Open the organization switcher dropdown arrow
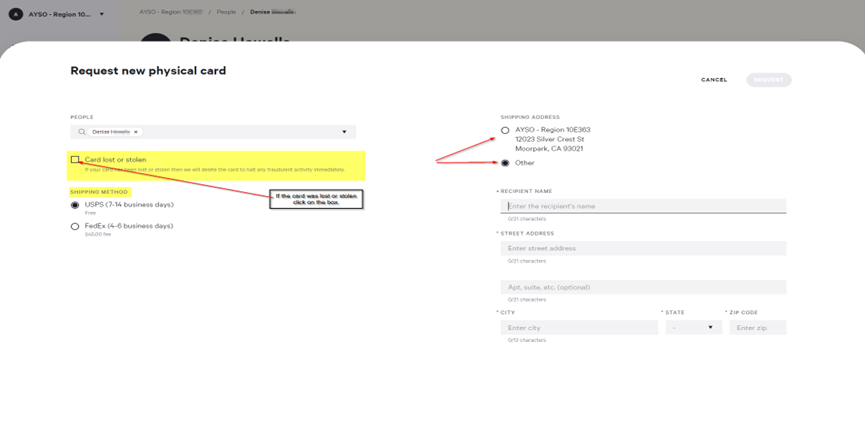 [101, 15]
